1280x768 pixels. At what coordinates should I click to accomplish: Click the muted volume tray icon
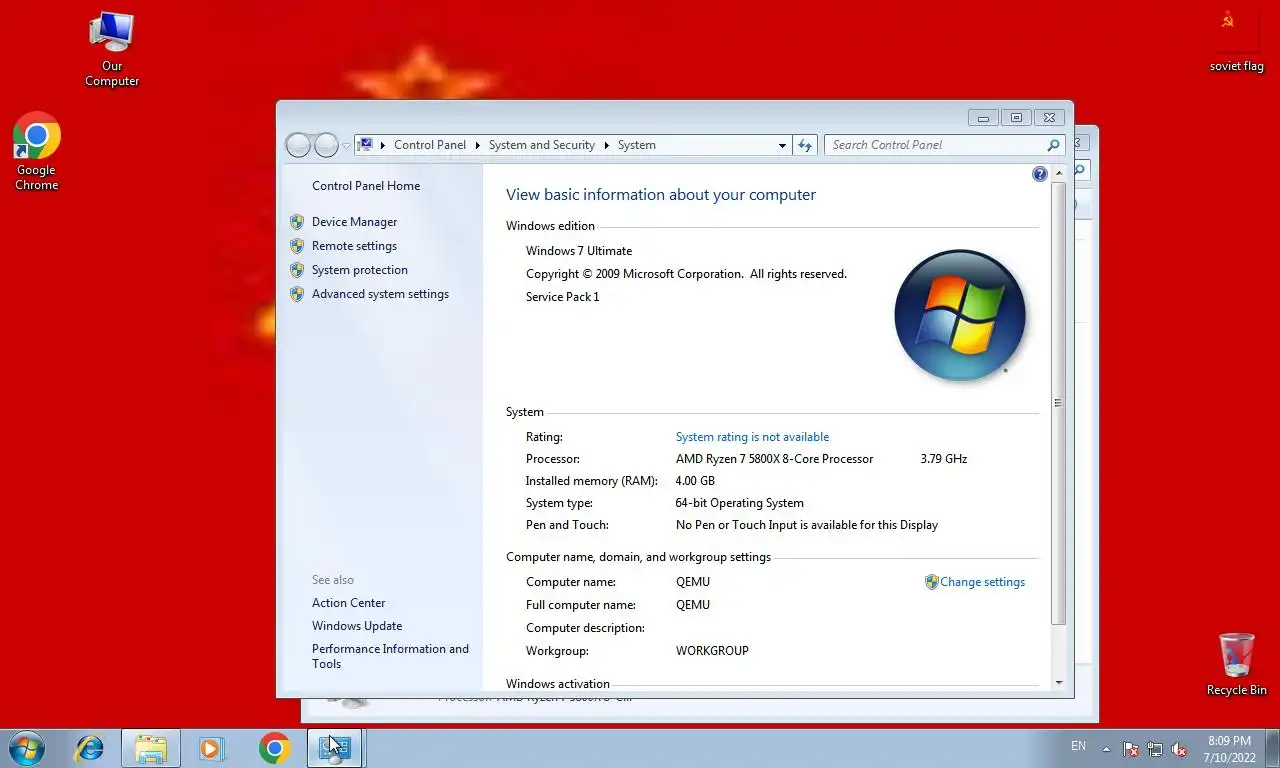pyautogui.click(x=1179, y=749)
